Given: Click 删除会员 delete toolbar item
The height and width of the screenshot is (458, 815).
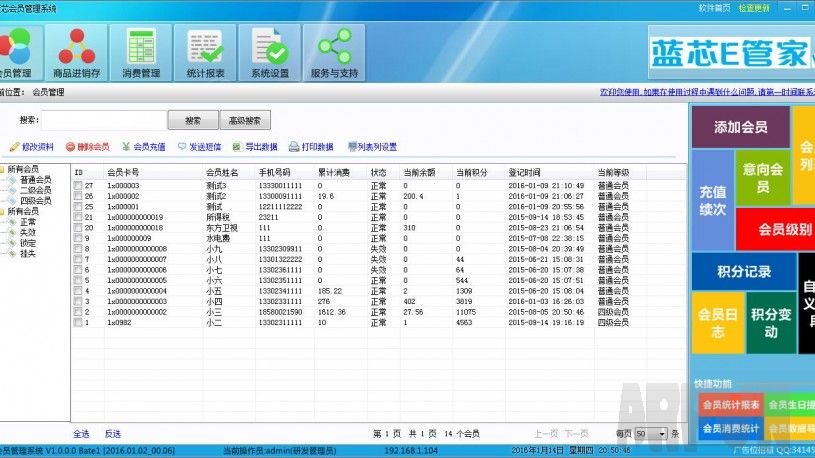Looking at the screenshot, I should (88, 146).
